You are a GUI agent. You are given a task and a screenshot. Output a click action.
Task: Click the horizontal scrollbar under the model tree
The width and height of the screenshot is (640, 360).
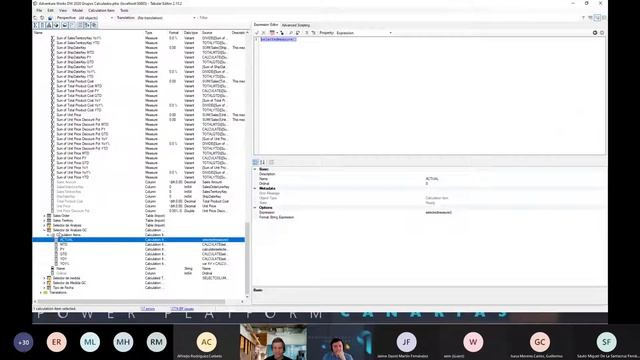[x=131, y=302]
